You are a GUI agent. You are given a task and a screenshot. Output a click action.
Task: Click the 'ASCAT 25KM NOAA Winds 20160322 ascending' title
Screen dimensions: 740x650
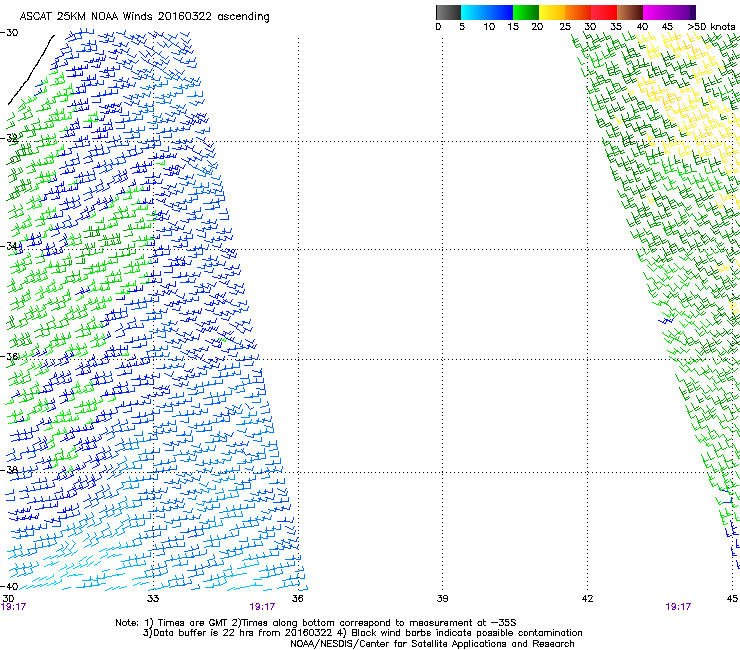[x=144, y=17]
